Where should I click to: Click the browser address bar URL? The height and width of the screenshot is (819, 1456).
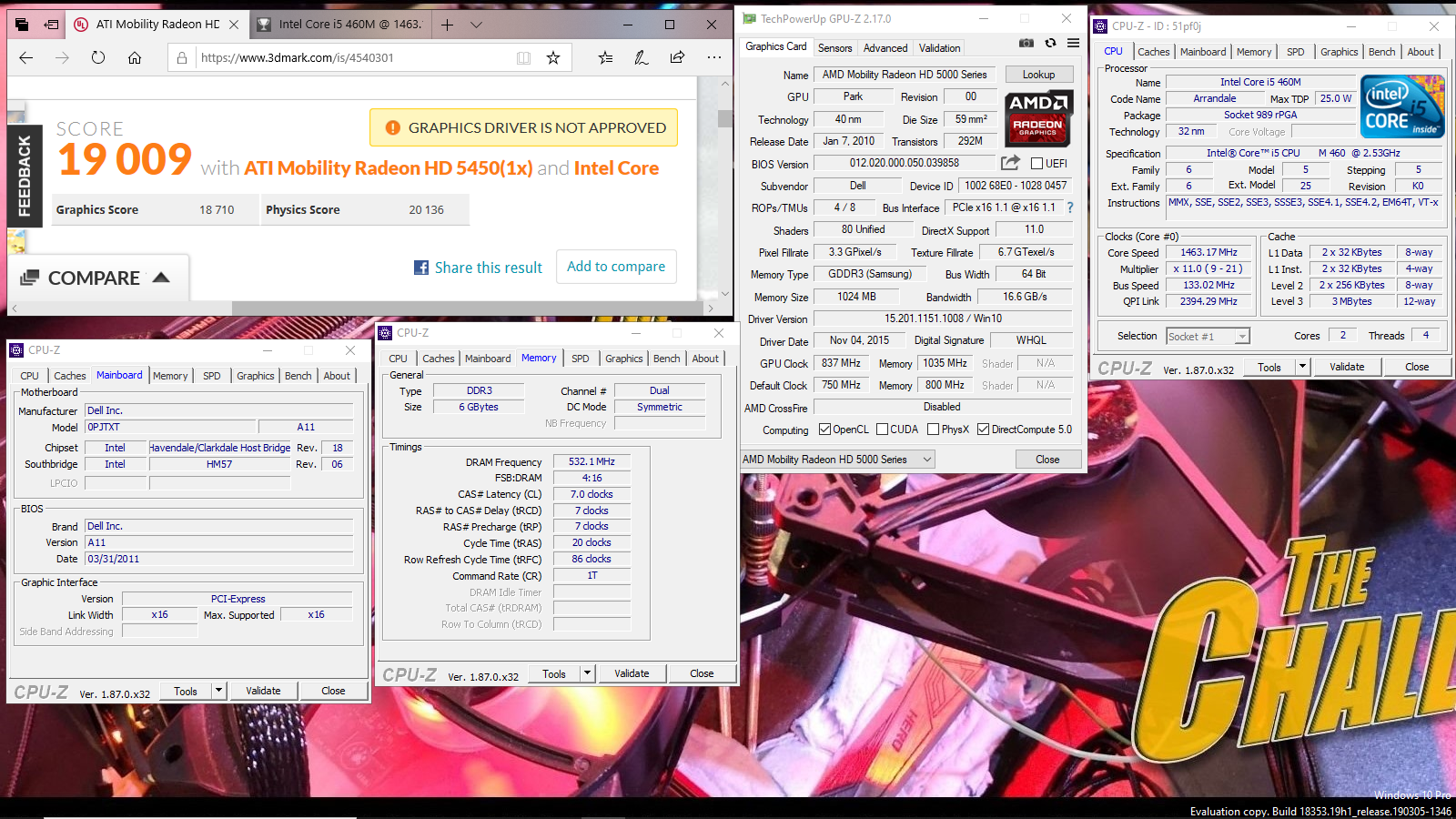[298, 57]
